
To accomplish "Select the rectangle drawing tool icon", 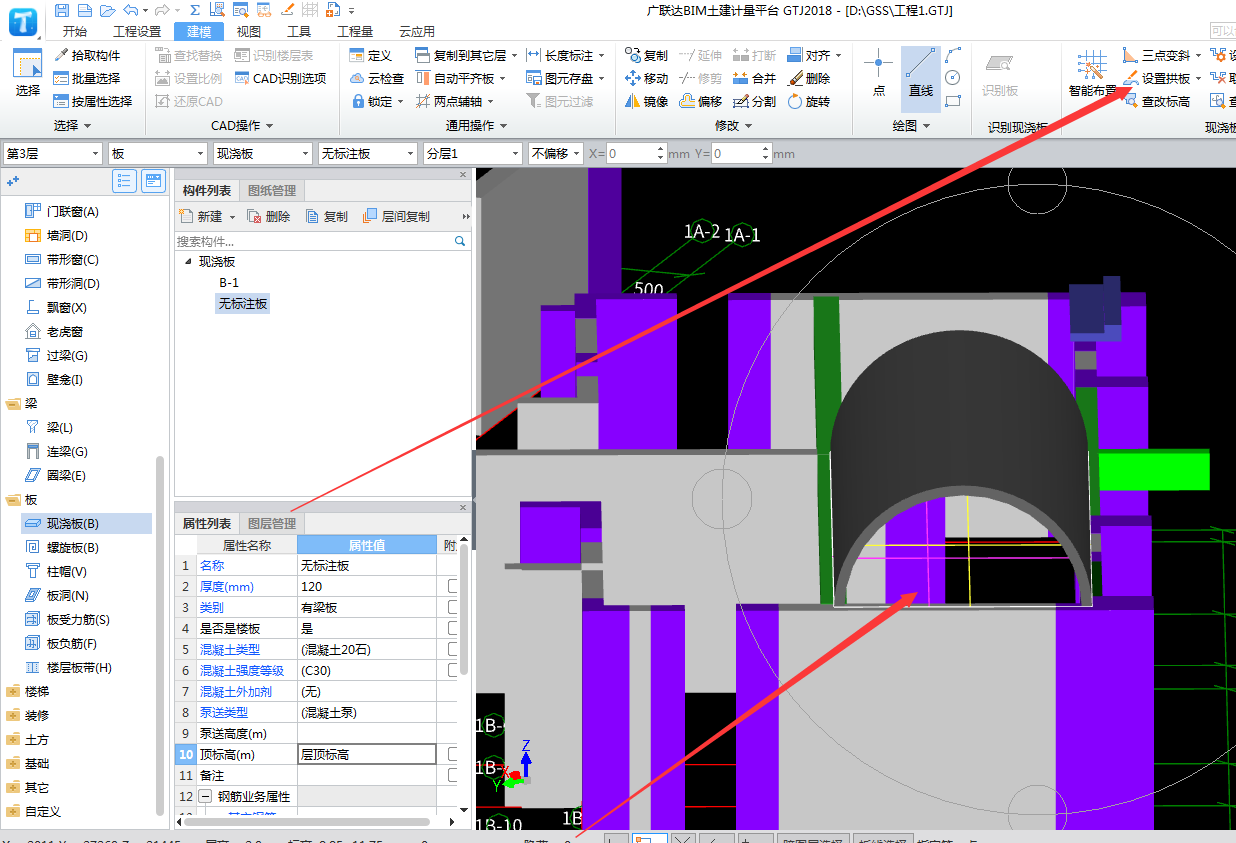I will [x=953, y=101].
